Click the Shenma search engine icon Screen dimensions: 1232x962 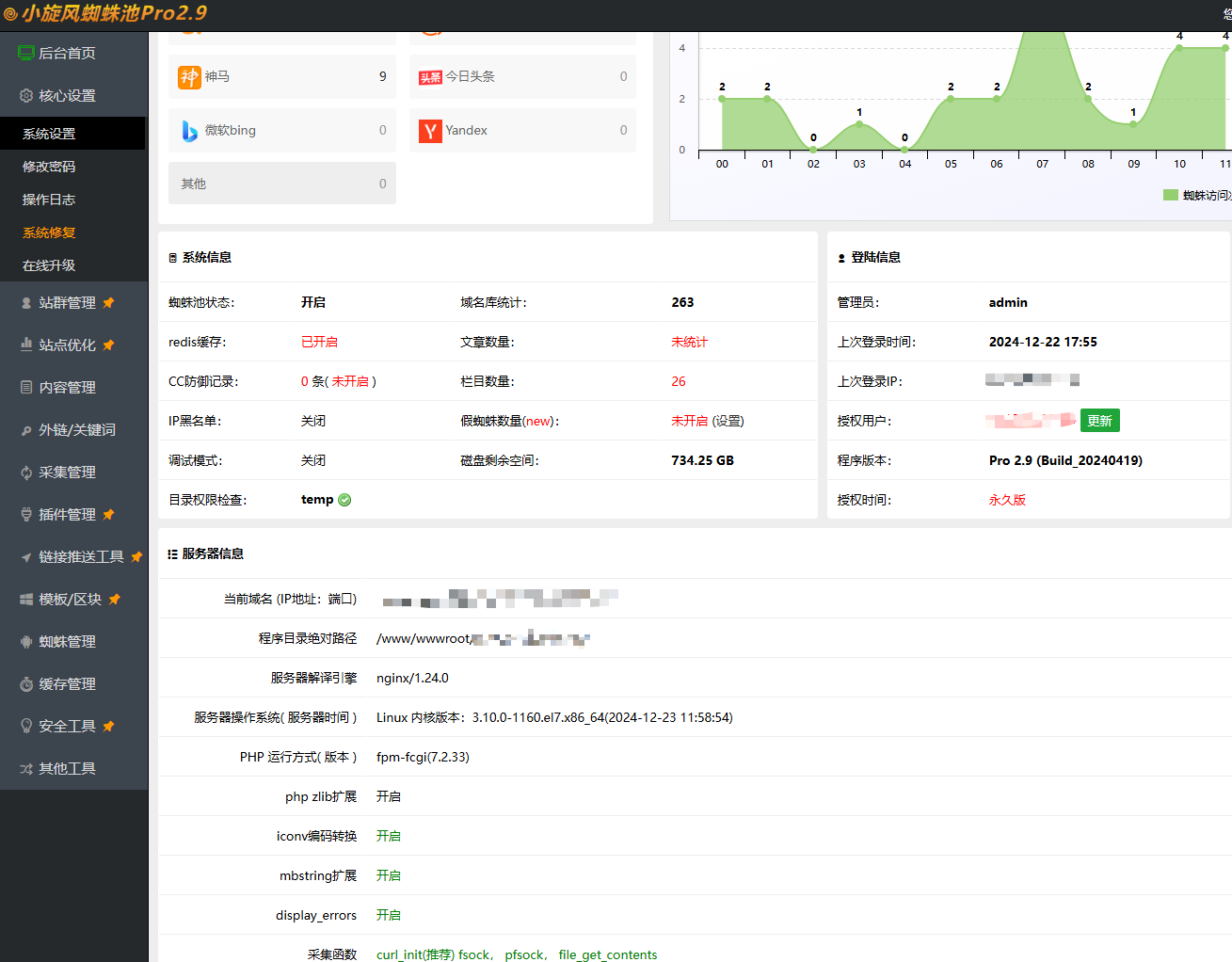pyautogui.click(x=189, y=77)
